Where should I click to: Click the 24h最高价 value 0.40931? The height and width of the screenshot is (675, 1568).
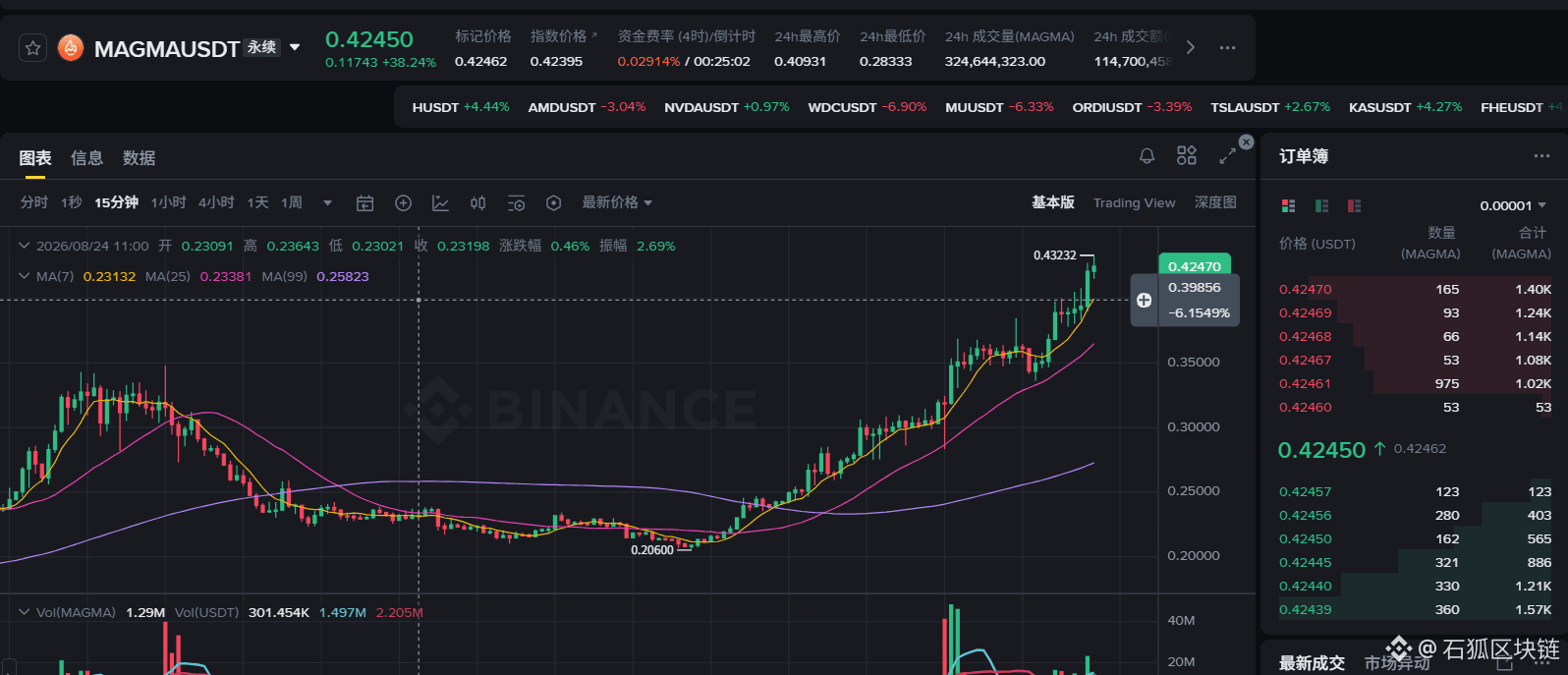click(800, 61)
